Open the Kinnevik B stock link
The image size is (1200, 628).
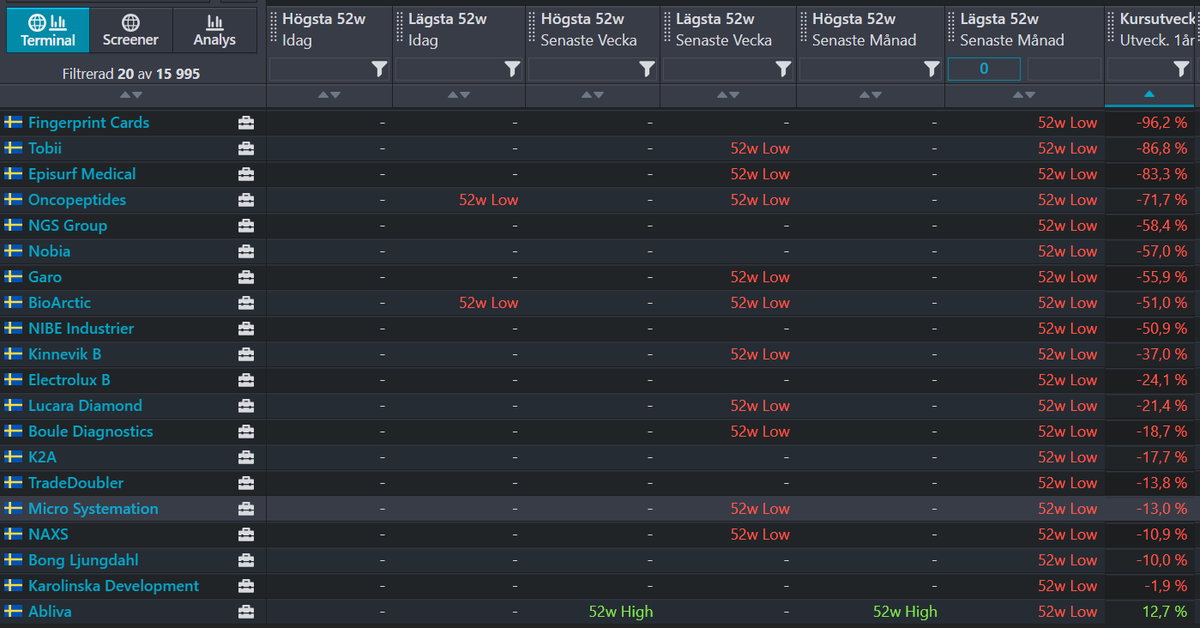[x=65, y=354]
